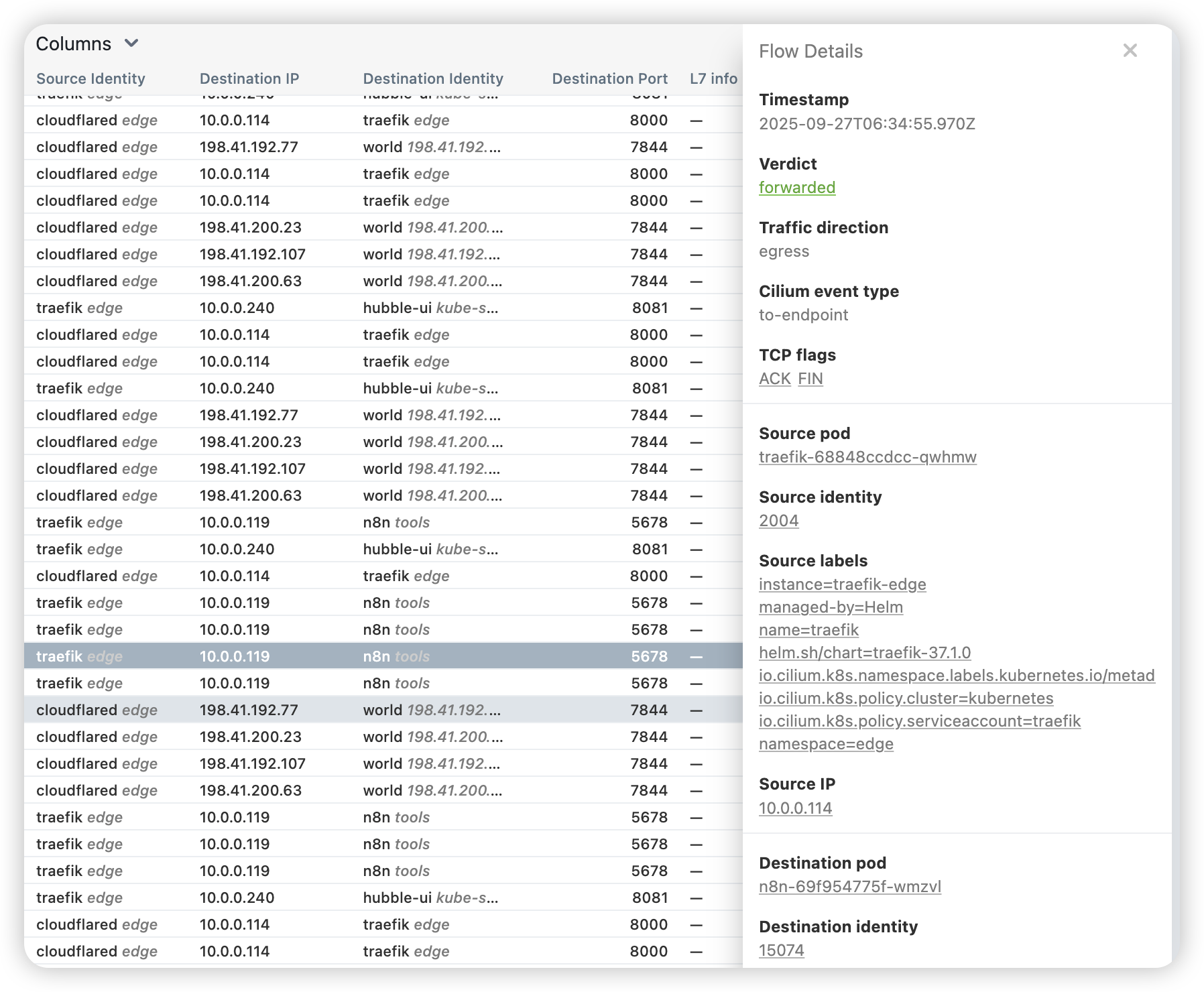The height and width of the screenshot is (992, 1204).
Task: Click source identity 2004
Action: pos(778,521)
